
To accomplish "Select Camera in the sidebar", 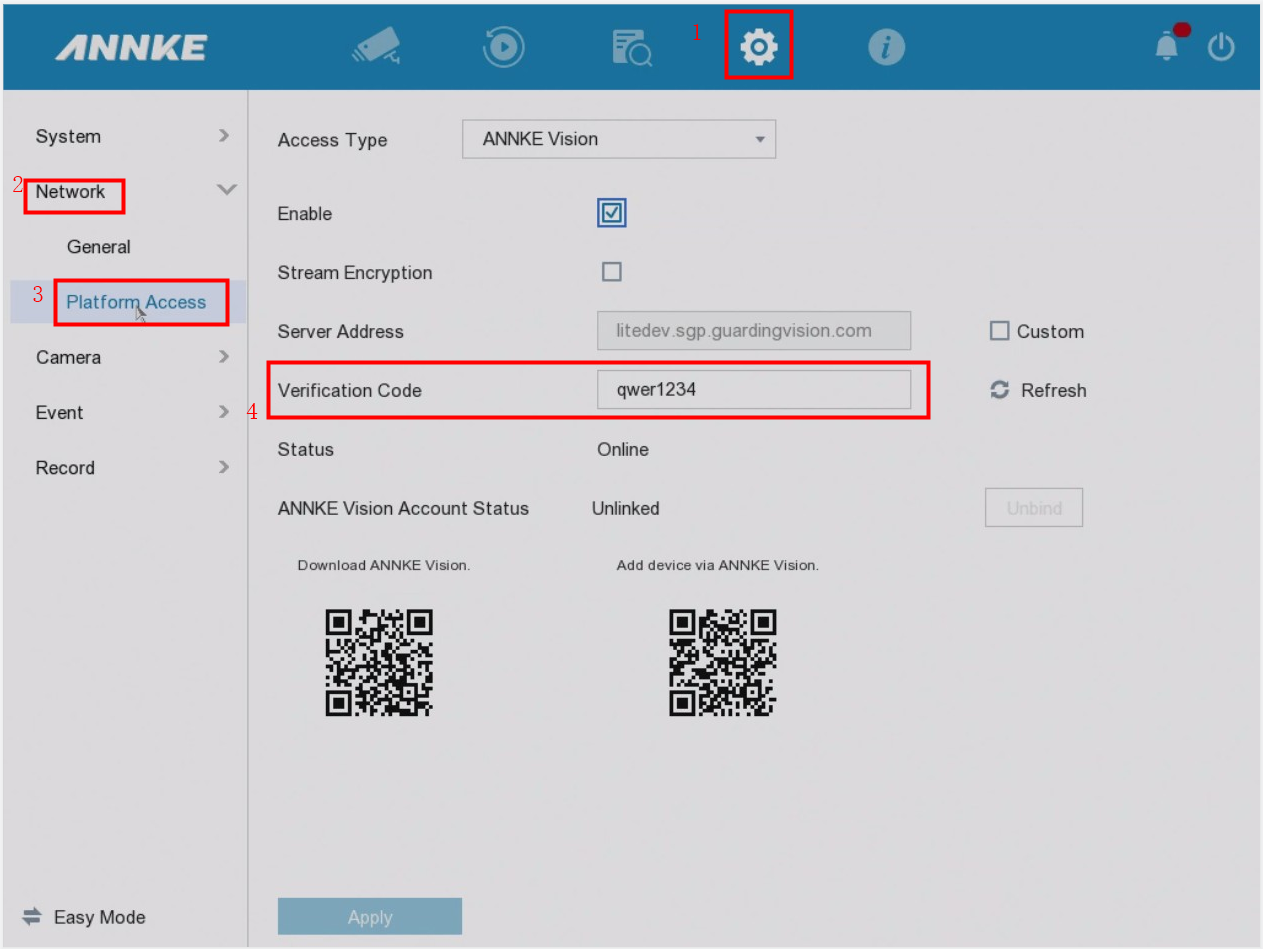I will 68,357.
